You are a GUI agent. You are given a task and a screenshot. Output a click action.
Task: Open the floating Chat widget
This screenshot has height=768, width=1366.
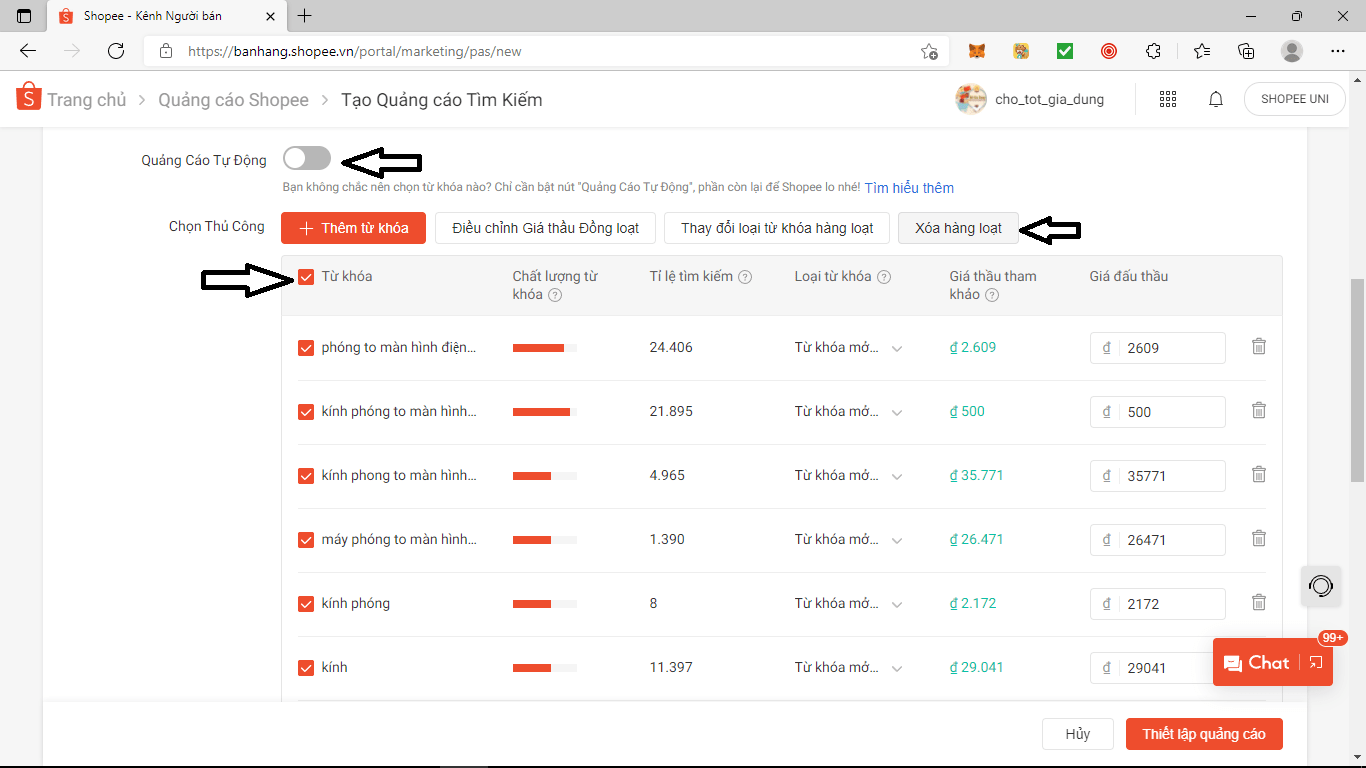pos(1266,662)
